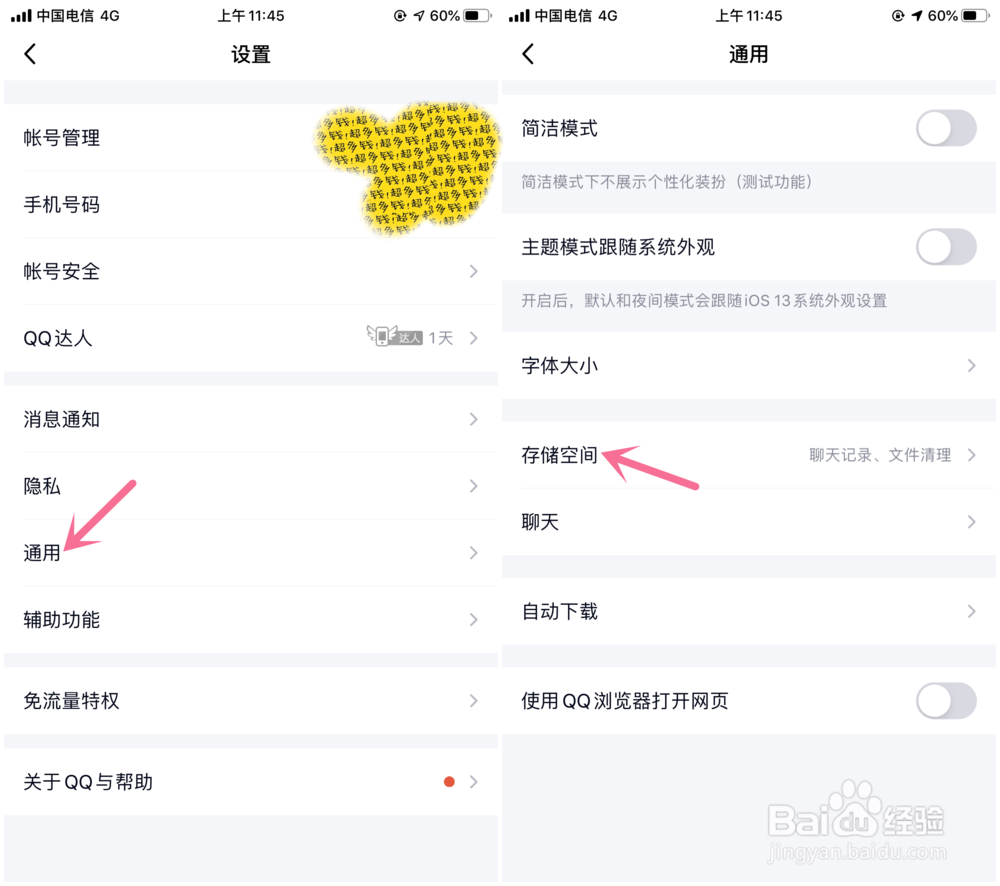This screenshot has height=886, width=1000.
Task: Expand 字体大小 via its chevron
Action: 971,365
